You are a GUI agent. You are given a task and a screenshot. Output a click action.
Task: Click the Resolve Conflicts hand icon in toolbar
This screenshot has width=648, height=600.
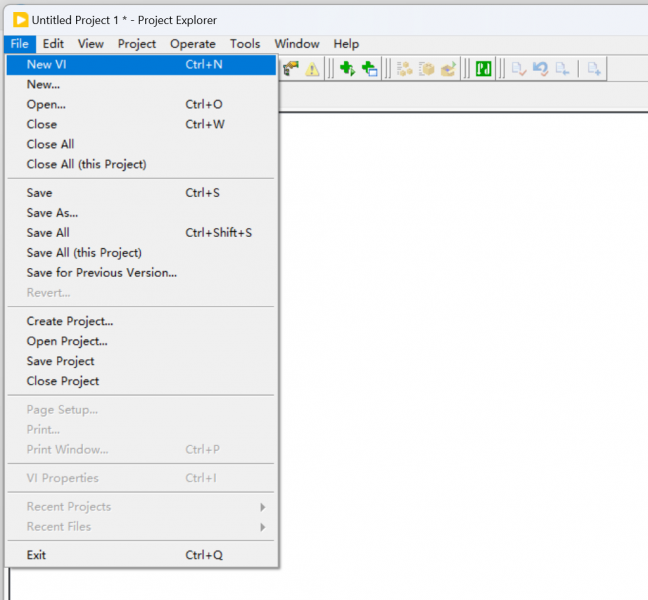pos(291,69)
